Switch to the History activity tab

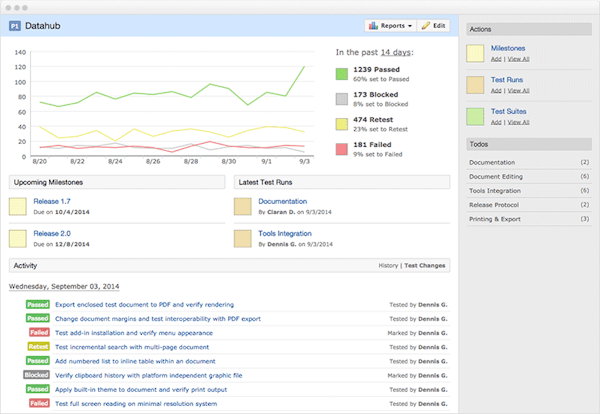[388, 266]
